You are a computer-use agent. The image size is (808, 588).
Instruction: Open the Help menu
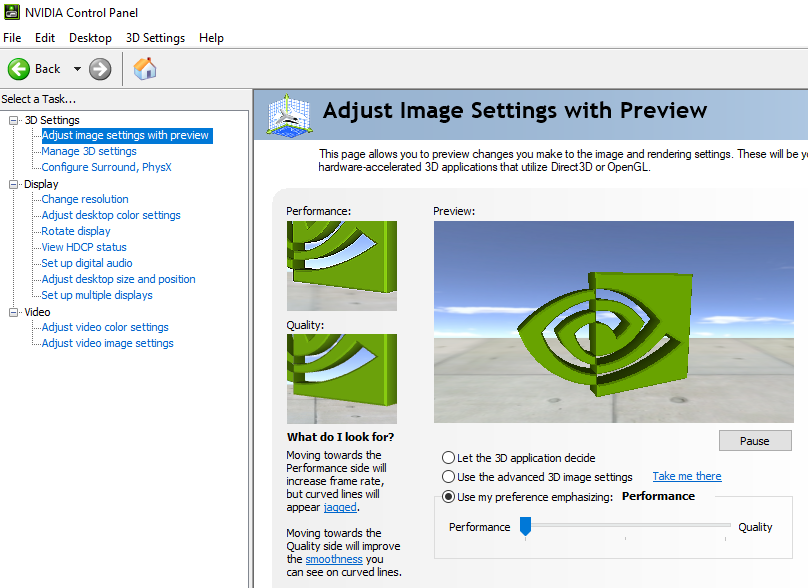pos(211,38)
